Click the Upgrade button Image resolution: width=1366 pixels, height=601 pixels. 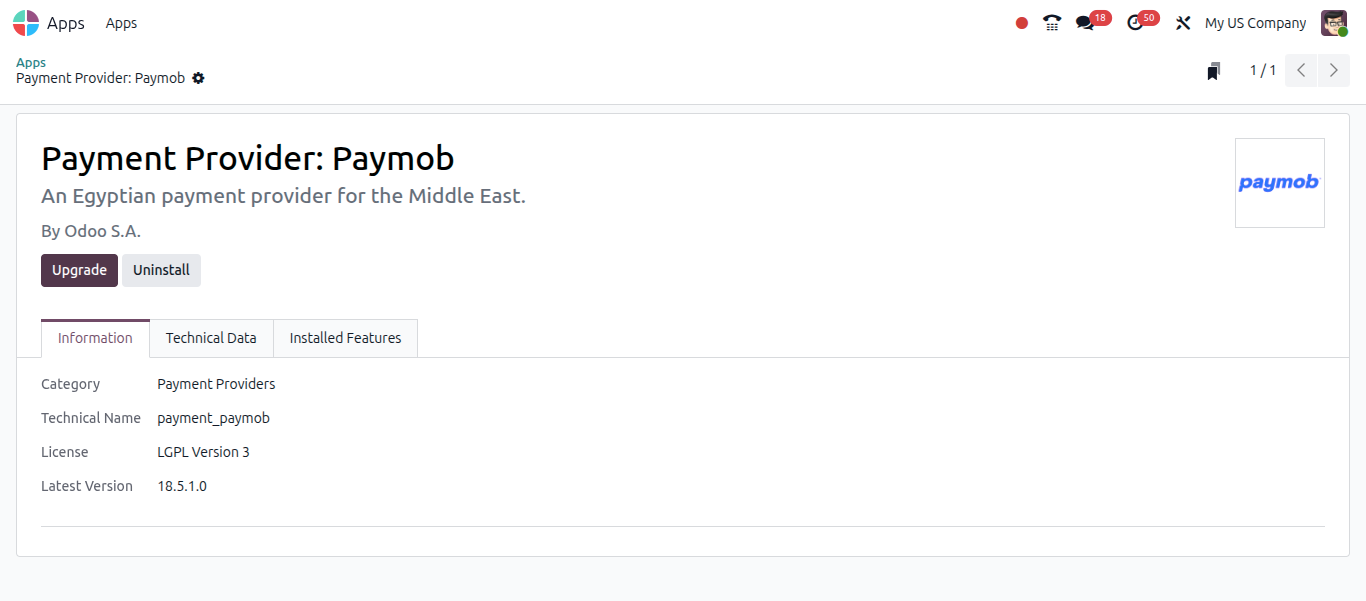pyautogui.click(x=79, y=270)
